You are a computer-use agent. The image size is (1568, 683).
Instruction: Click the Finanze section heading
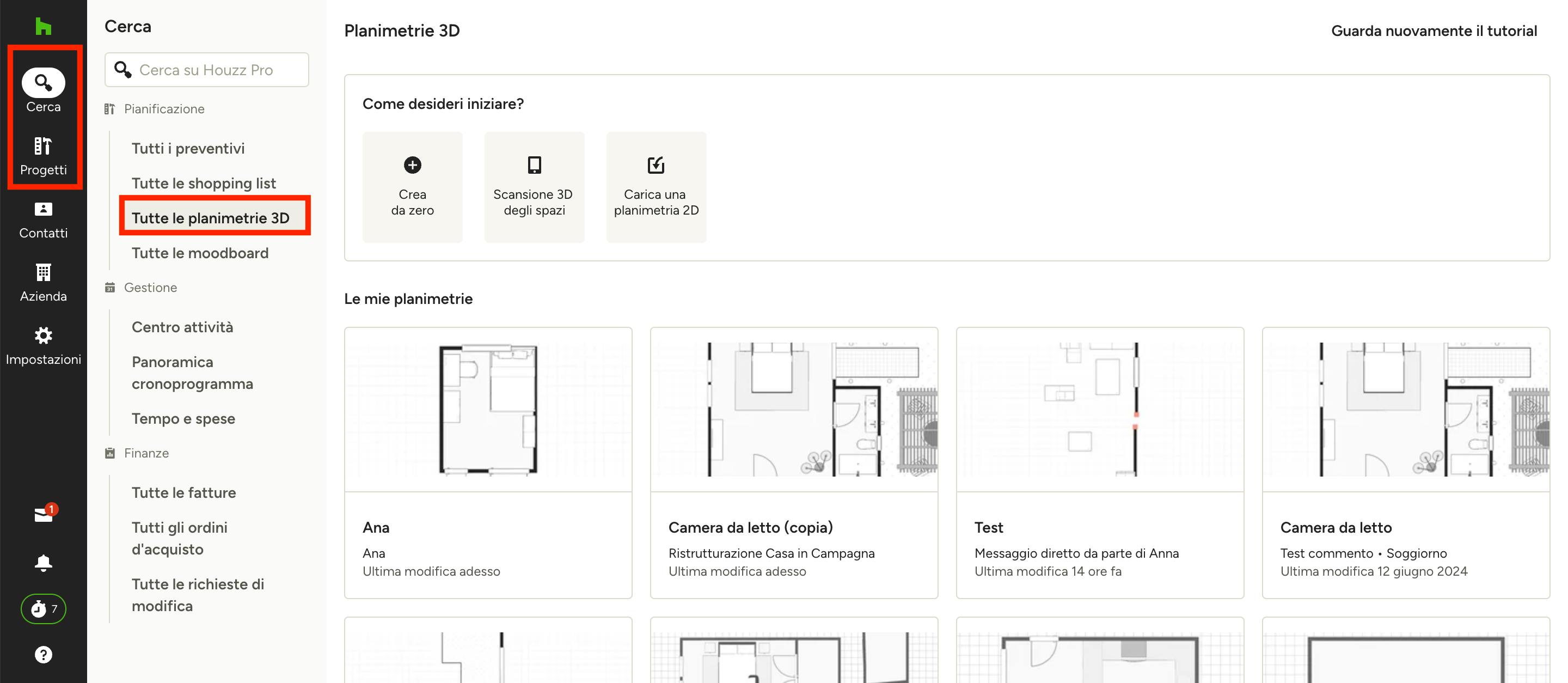tap(146, 453)
